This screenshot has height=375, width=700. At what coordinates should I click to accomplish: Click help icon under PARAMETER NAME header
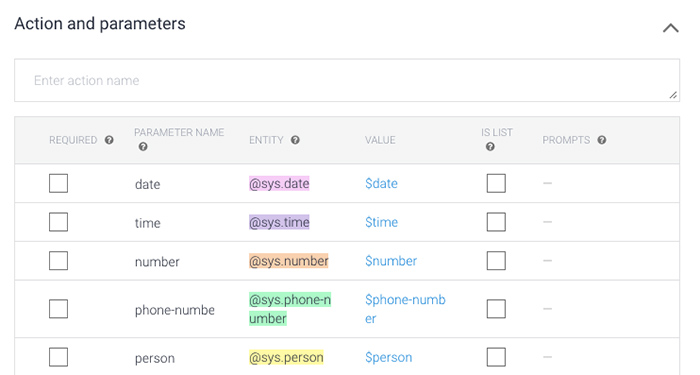143,146
